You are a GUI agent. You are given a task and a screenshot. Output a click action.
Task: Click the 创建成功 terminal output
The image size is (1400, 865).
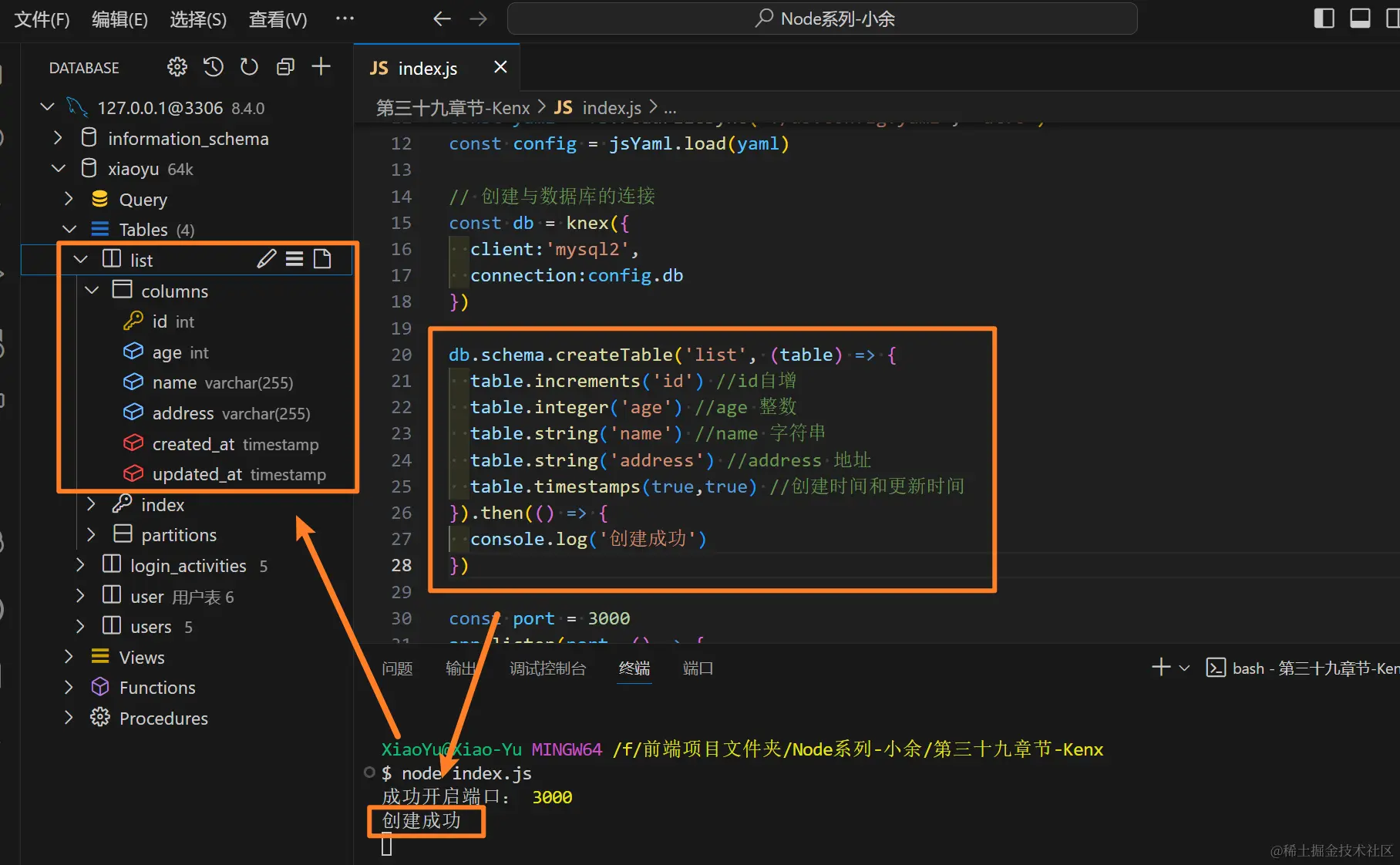coord(421,821)
